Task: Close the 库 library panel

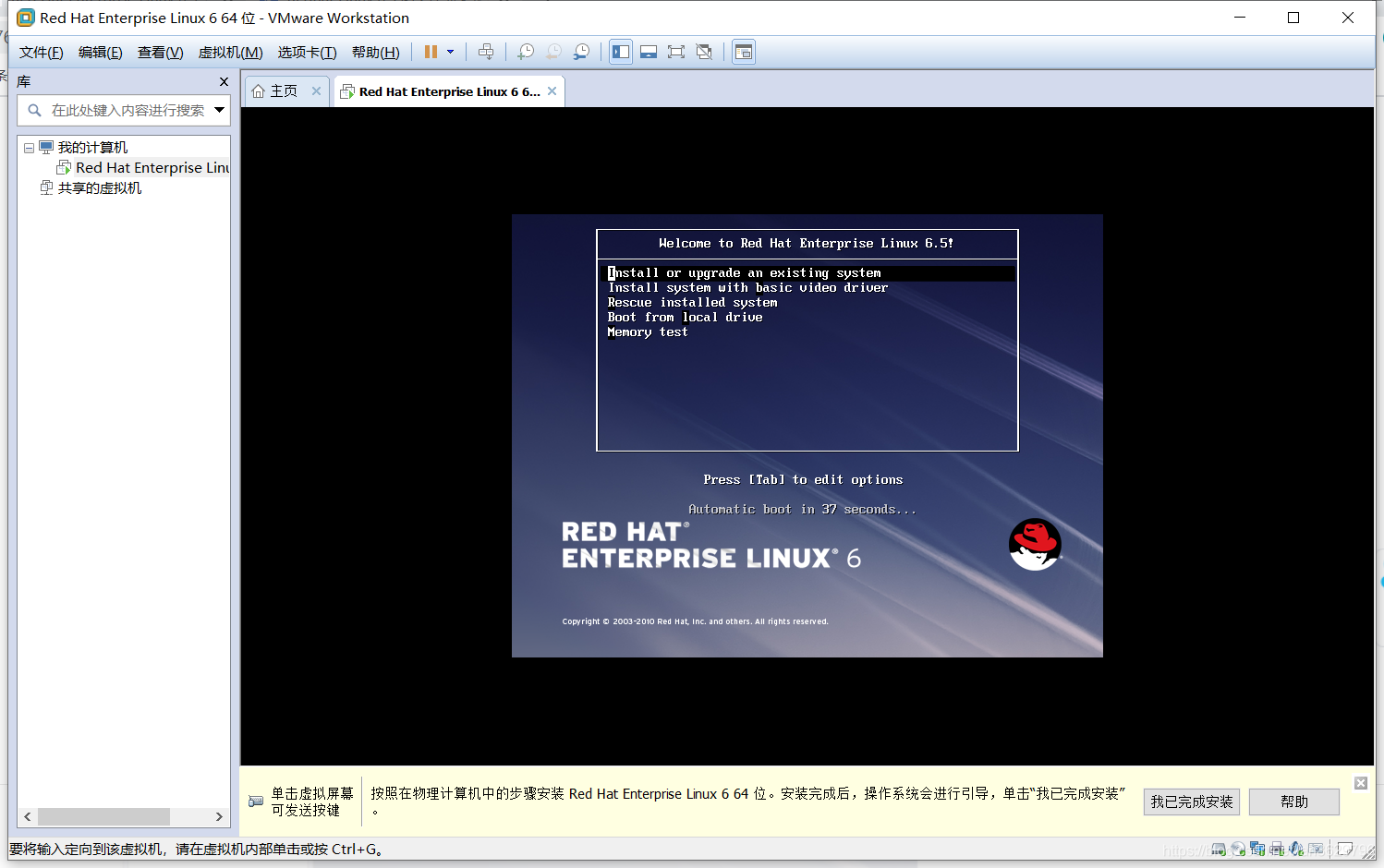Action: click(x=224, y=81)
